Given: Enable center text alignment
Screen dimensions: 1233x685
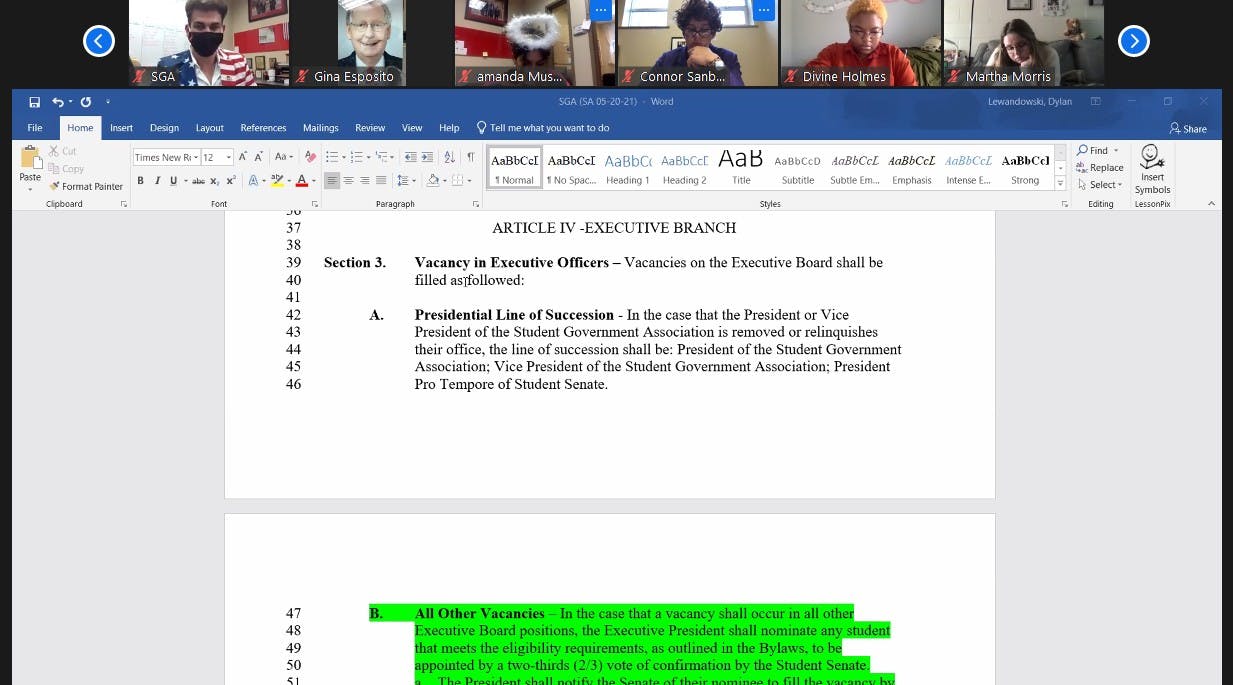Looking at the screenshot, I should point(347,181).
